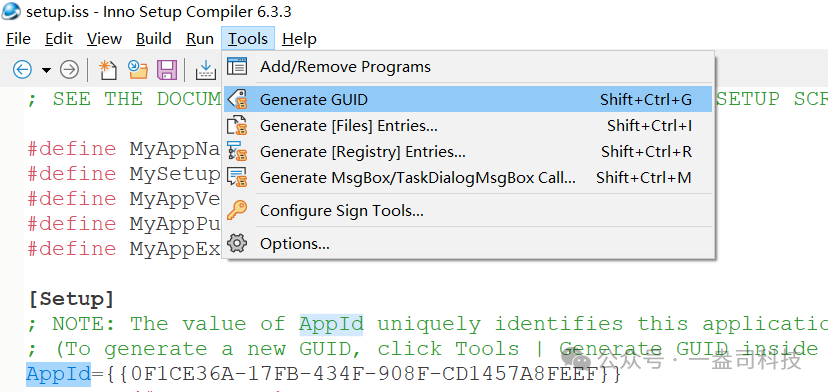Click the '; SEE THE DOCUM' comment line
The image size is (828, 392).
(x=124, y=99)
